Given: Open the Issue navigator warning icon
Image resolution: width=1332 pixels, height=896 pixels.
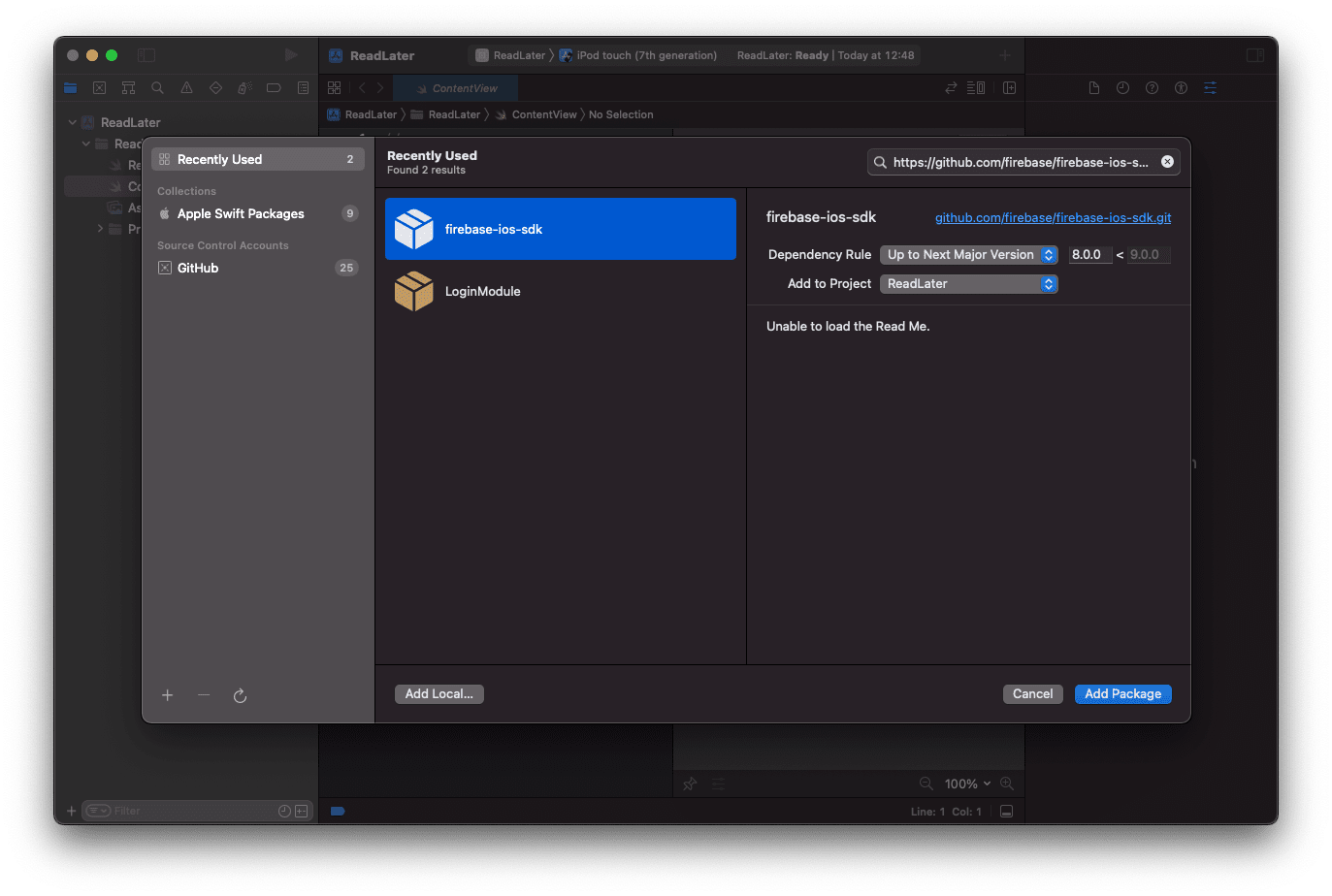Looking at the screenshot, I should tap(186, 88).
